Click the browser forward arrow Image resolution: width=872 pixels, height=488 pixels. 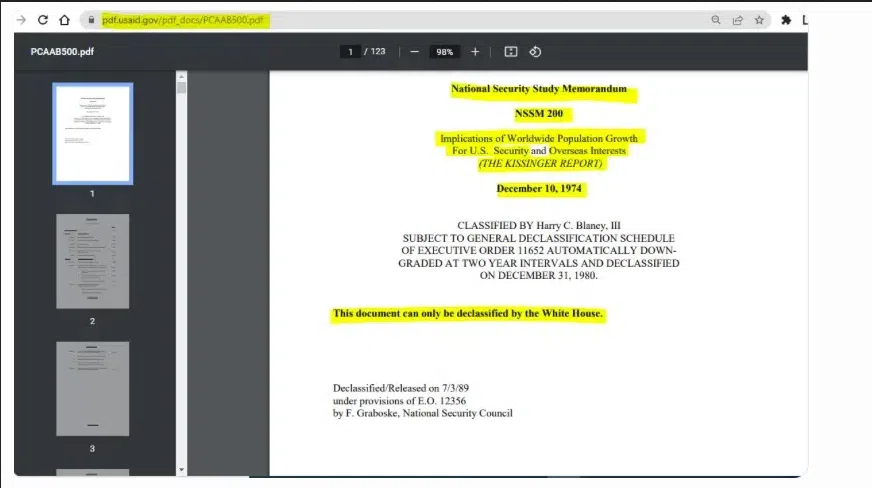[x=21, y=20]
